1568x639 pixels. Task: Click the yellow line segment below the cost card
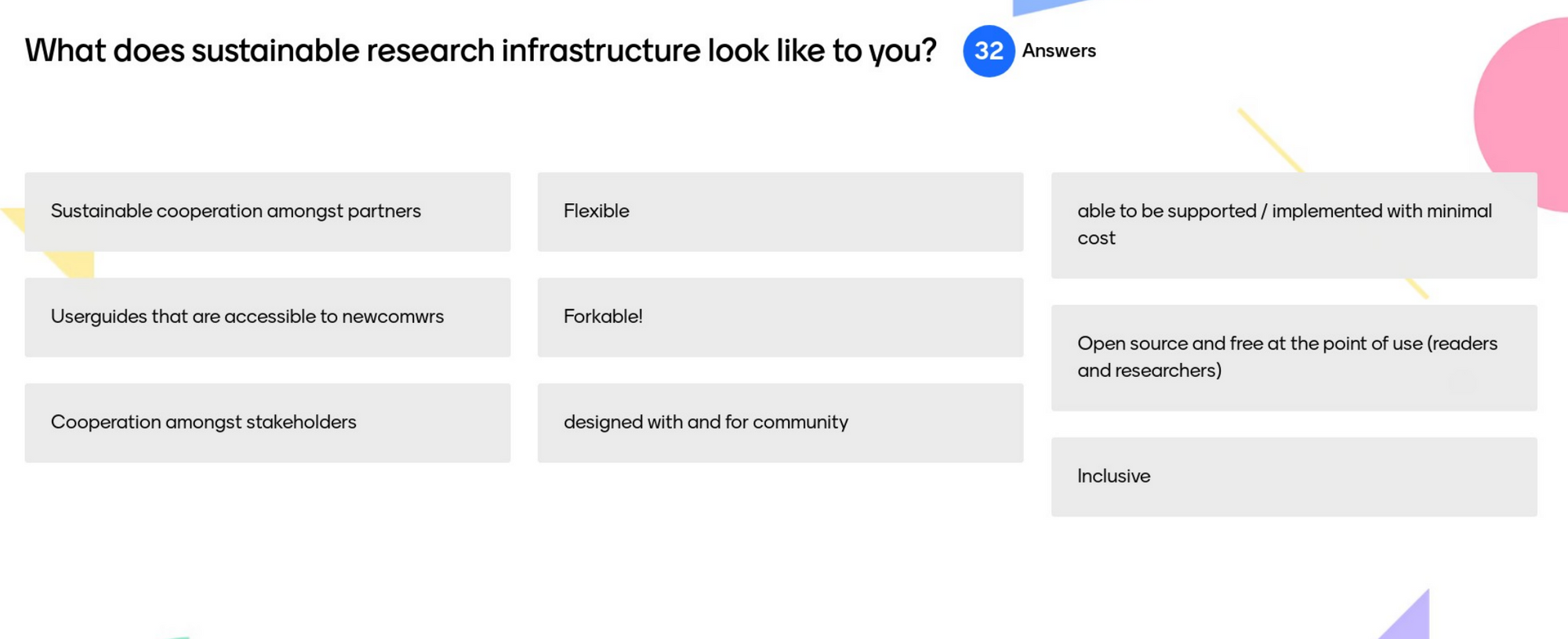coord(1417,289)
